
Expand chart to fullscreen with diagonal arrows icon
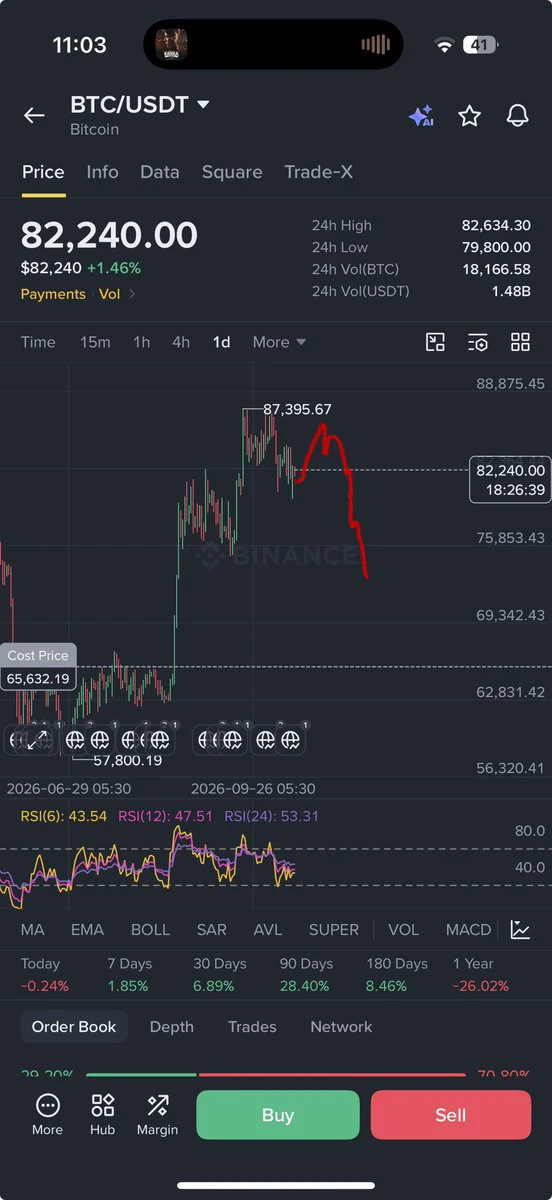(37, 741)
